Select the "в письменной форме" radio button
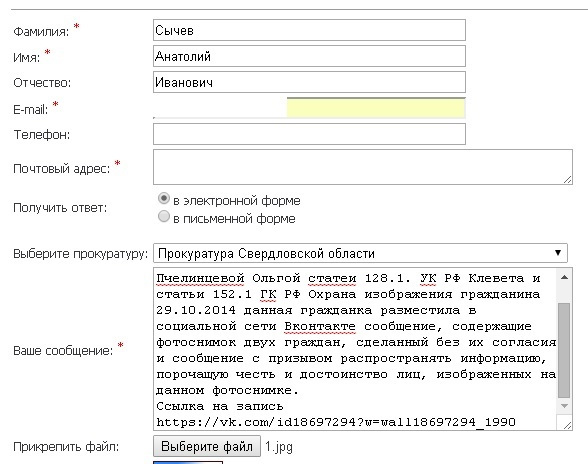Image resolution: width=588 pixels, height=464 pixels. 164,216
